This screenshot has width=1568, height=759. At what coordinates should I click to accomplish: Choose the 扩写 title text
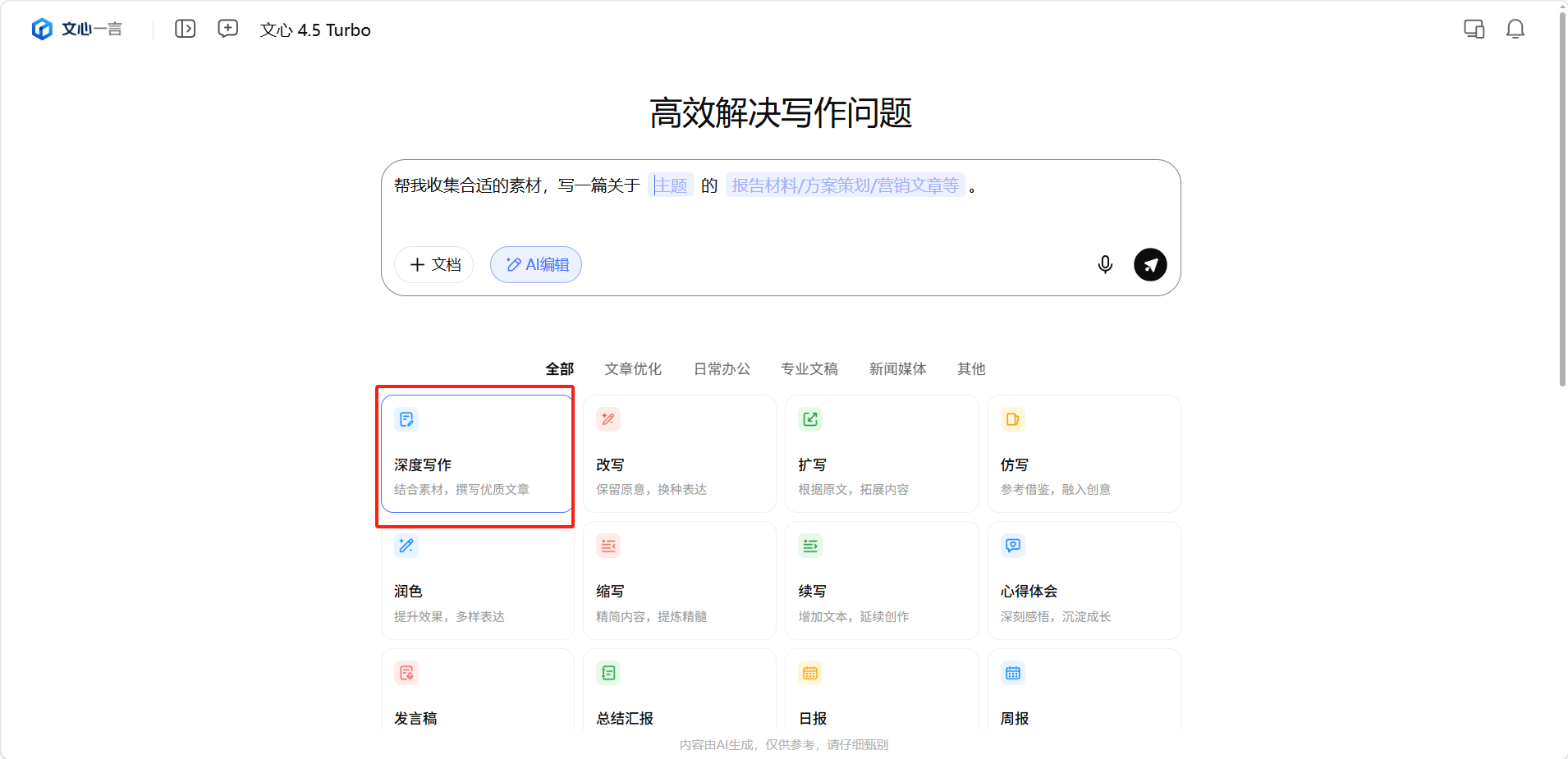coord(812,464)
